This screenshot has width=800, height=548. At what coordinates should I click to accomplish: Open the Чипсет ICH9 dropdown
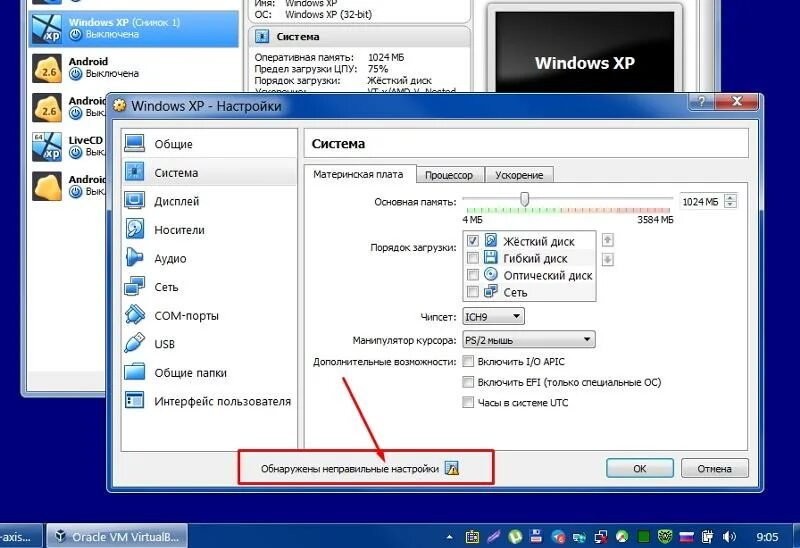(x=493, y=316)
